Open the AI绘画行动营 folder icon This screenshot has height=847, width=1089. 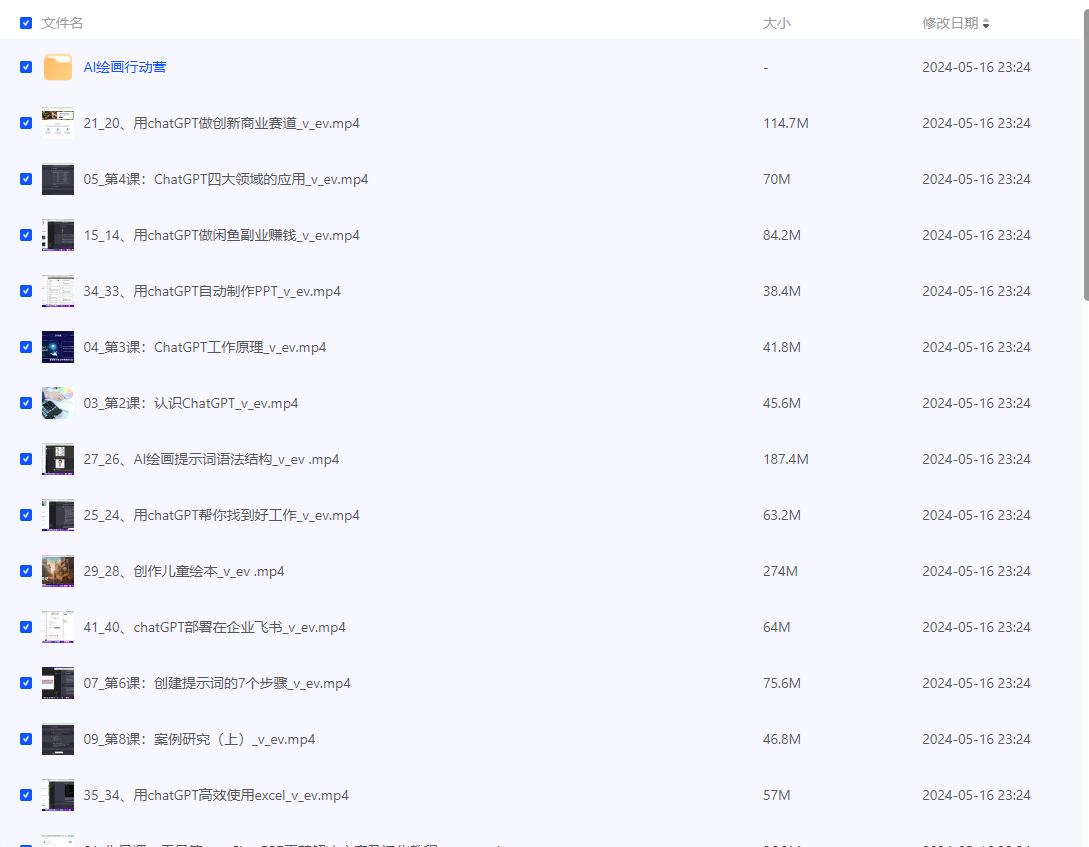click(x=58, y=68)
